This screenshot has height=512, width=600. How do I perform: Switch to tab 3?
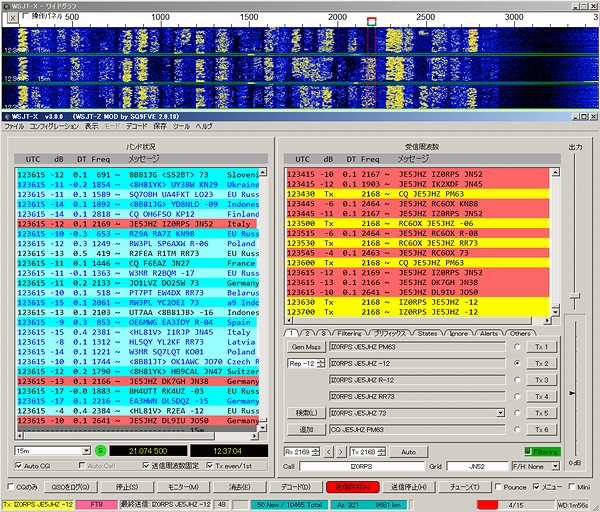[323, 333]
